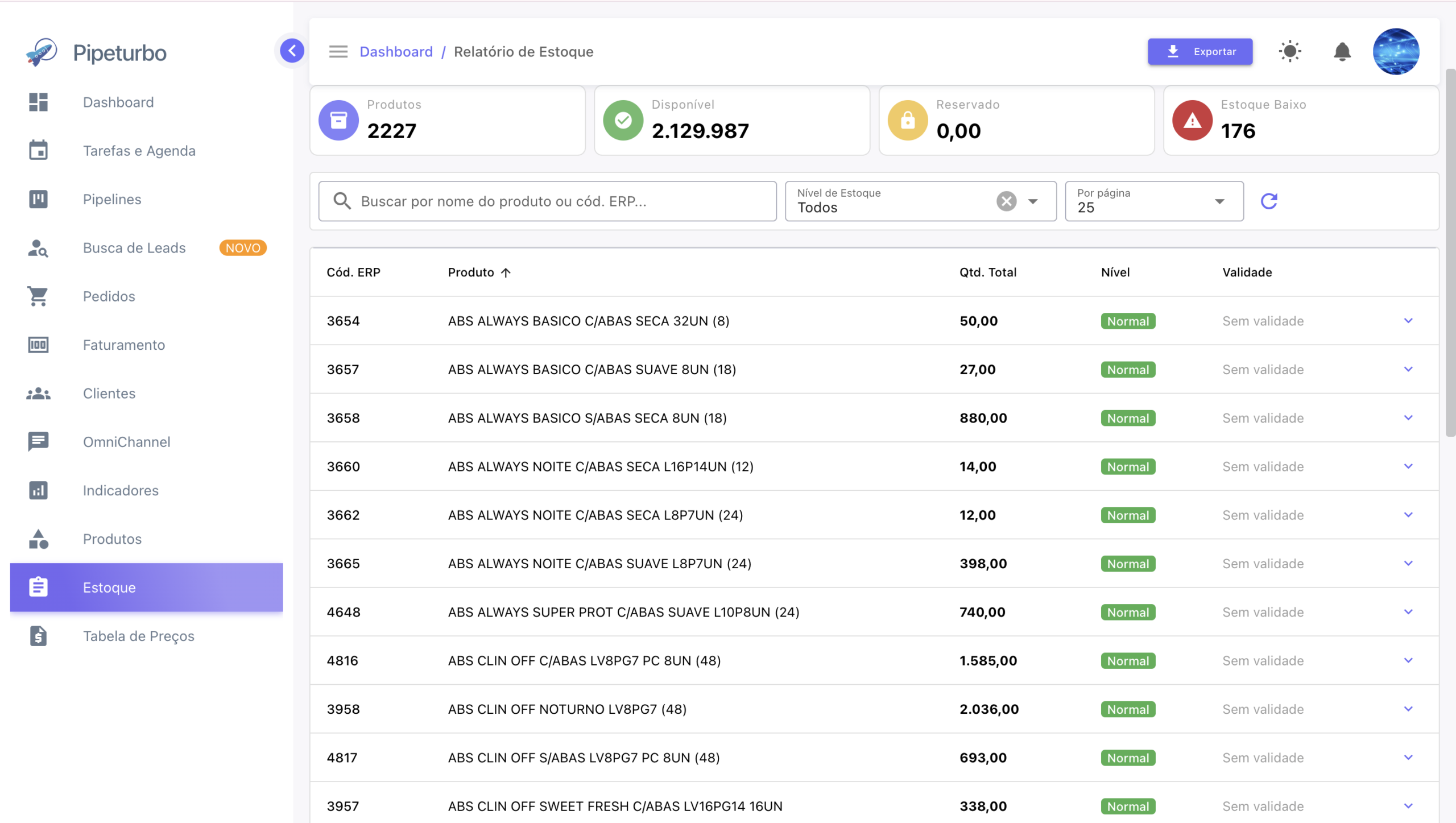Open the Por página dropdown
This screenshot has width=1456, height=823.
click(x=1154, y=201)
